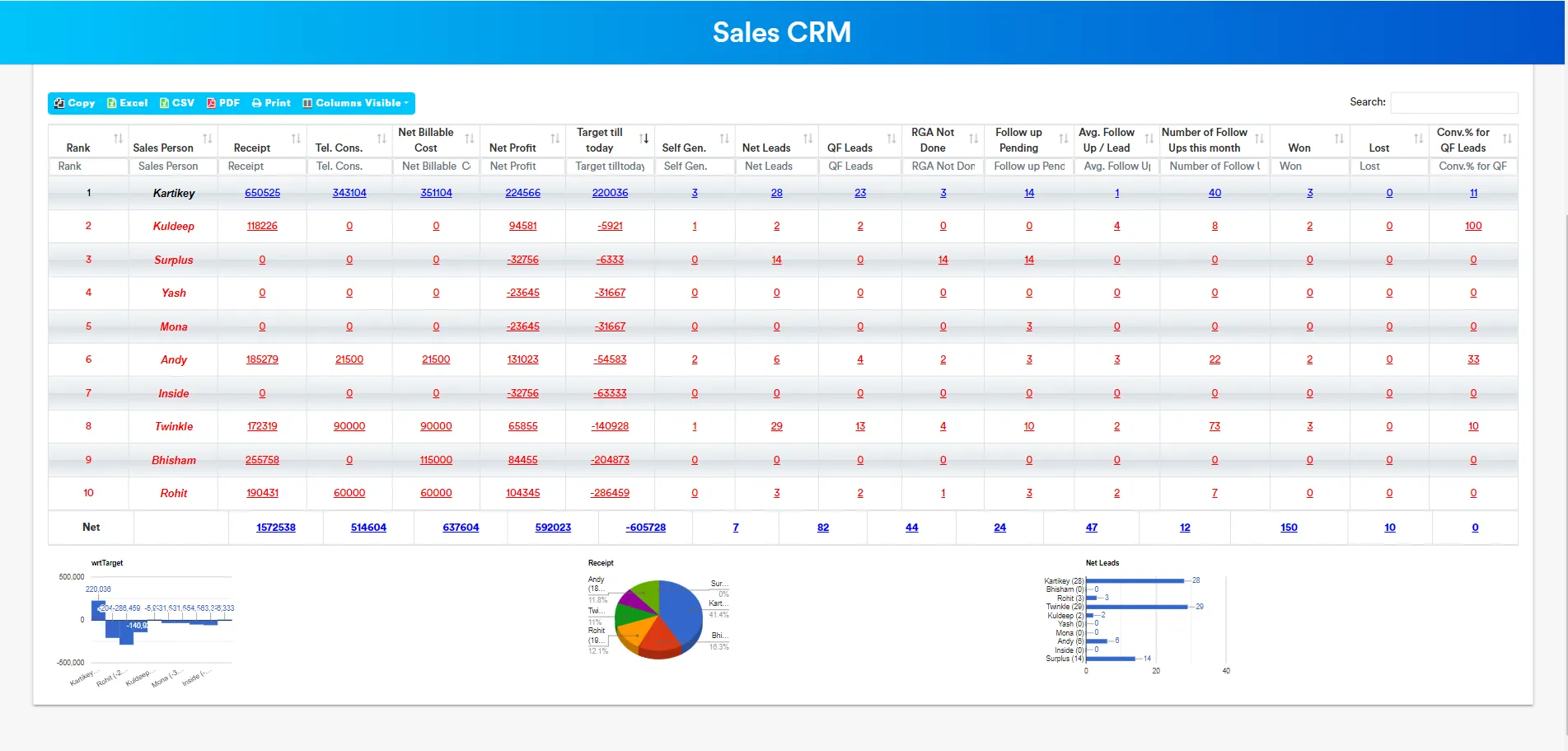Image resolution: width=1568 pixels, height=751 pixels.
Task: Export the table as PDF
Action: (x=223, y=103)
